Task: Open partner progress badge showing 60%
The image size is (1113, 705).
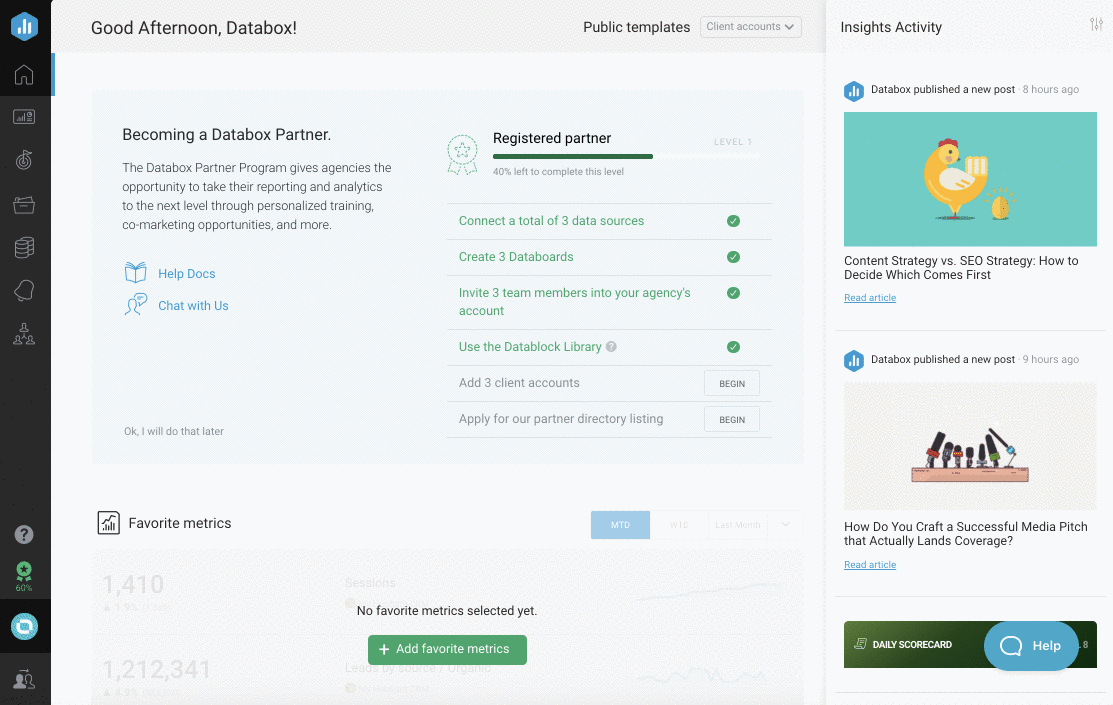Action: pyautogui.click(x=24, y=576)
